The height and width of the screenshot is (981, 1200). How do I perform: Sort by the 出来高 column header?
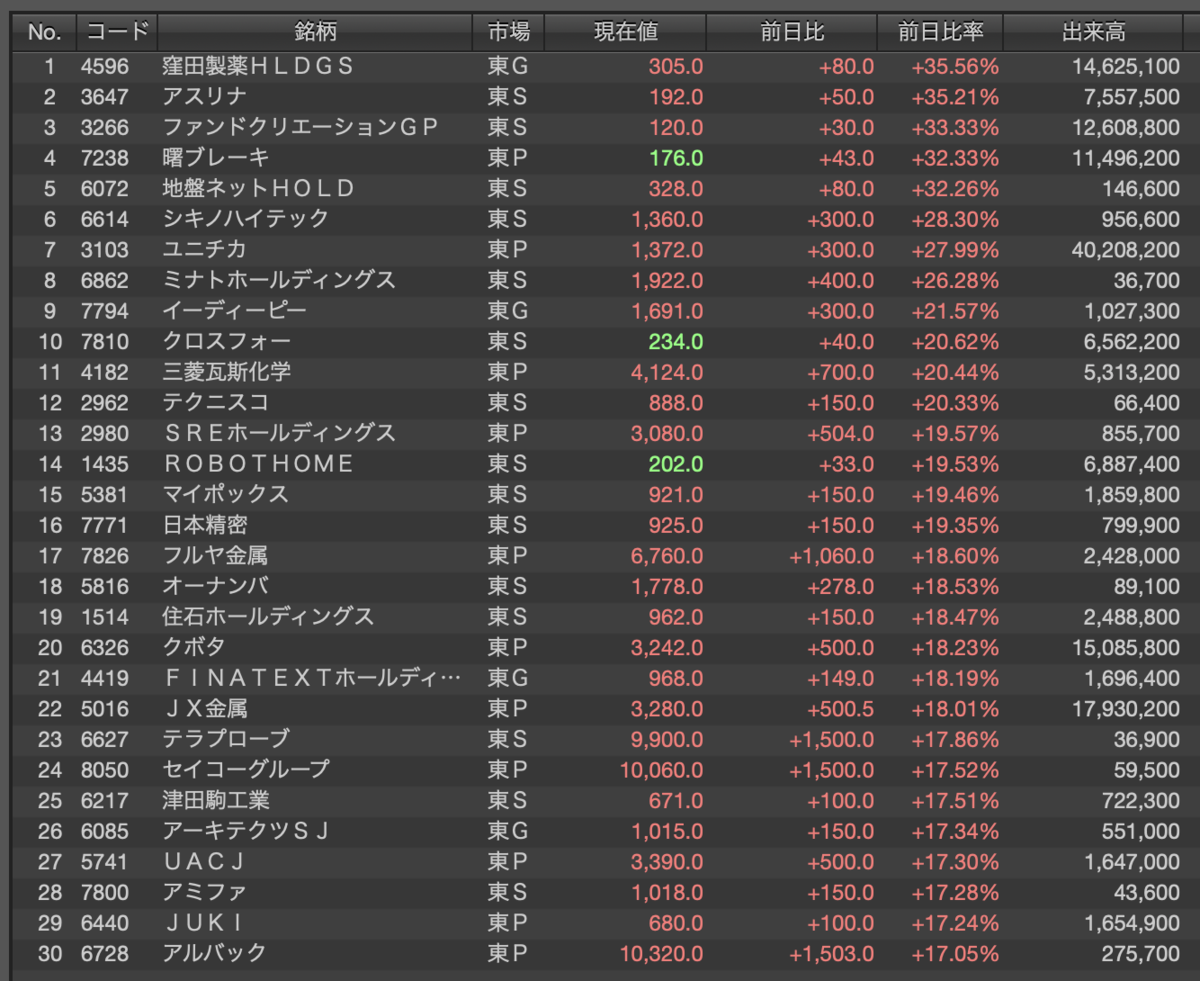(1093, 32)
